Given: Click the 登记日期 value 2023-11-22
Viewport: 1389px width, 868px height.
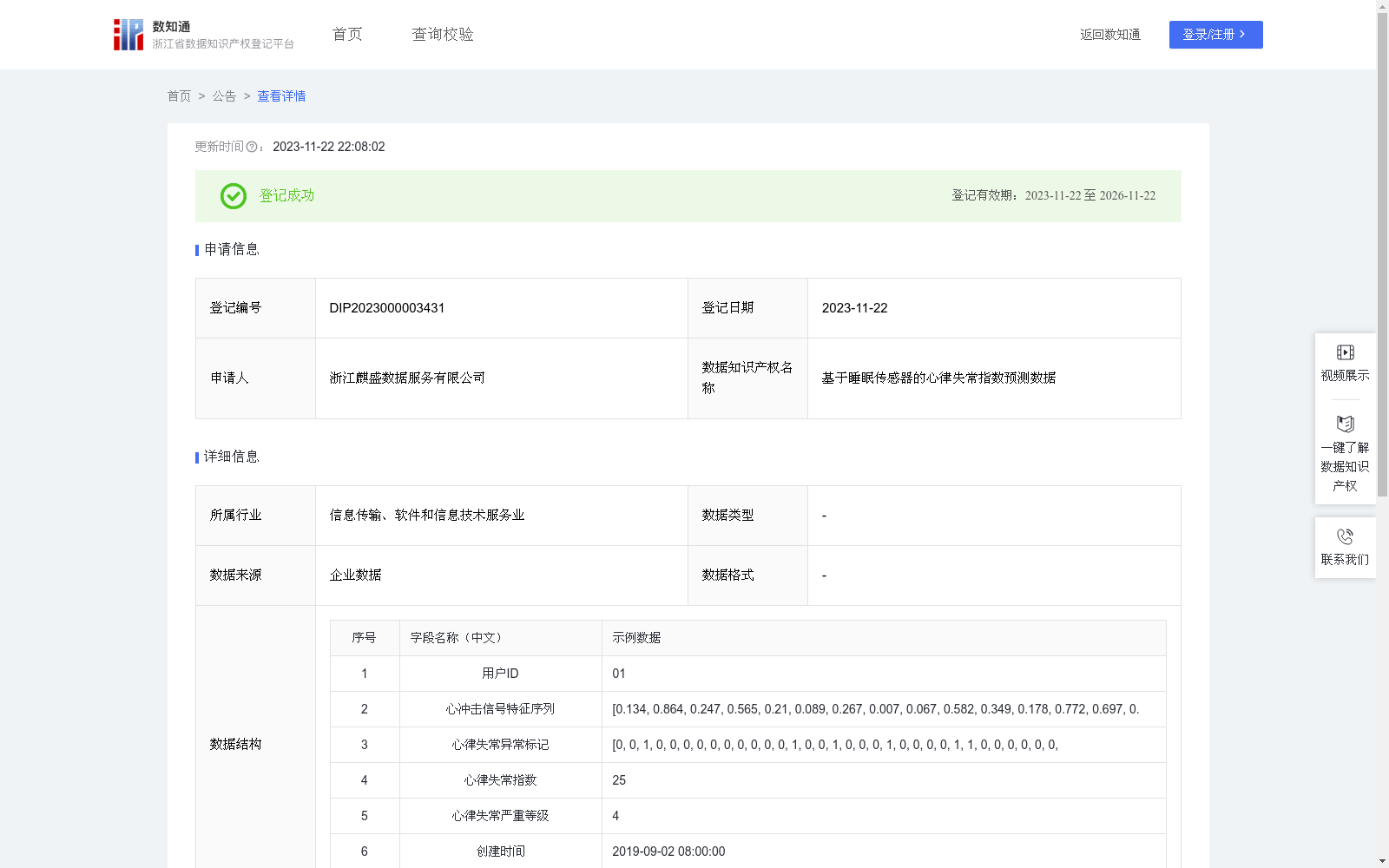Looking at the screenshot, I should click(854, 308).
